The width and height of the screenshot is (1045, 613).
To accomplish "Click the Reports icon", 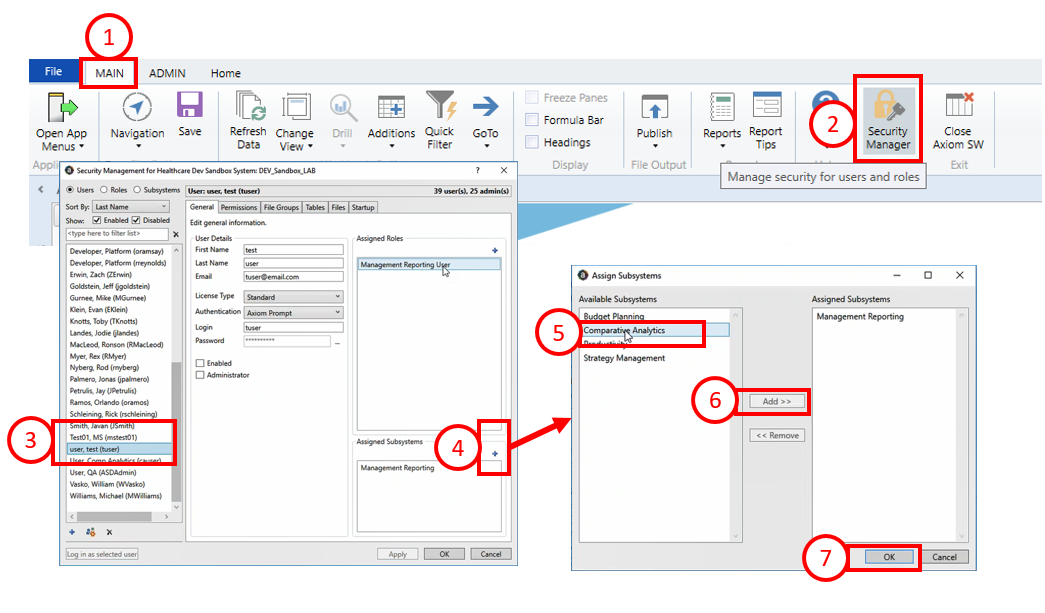I will [x=722, y=107].
